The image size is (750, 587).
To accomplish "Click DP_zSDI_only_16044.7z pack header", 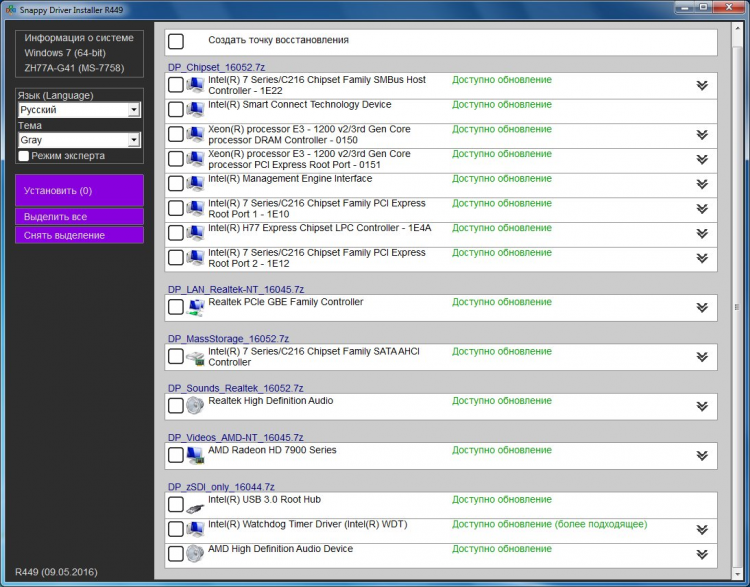I will tap(221, 487).
